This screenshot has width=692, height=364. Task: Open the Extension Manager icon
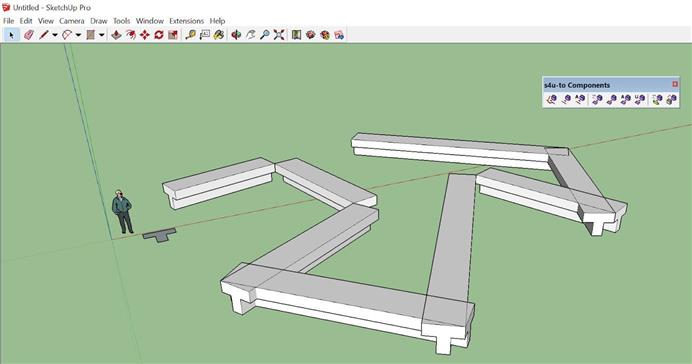point(339,35)
